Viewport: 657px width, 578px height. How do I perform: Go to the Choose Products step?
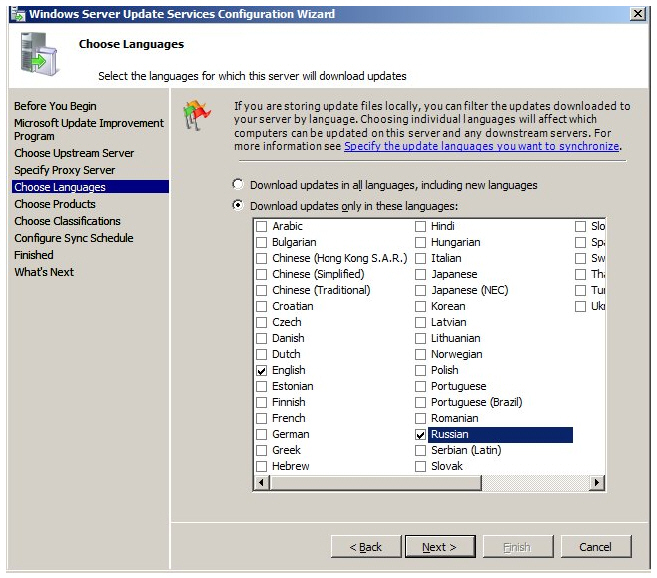tap(55, 204)
